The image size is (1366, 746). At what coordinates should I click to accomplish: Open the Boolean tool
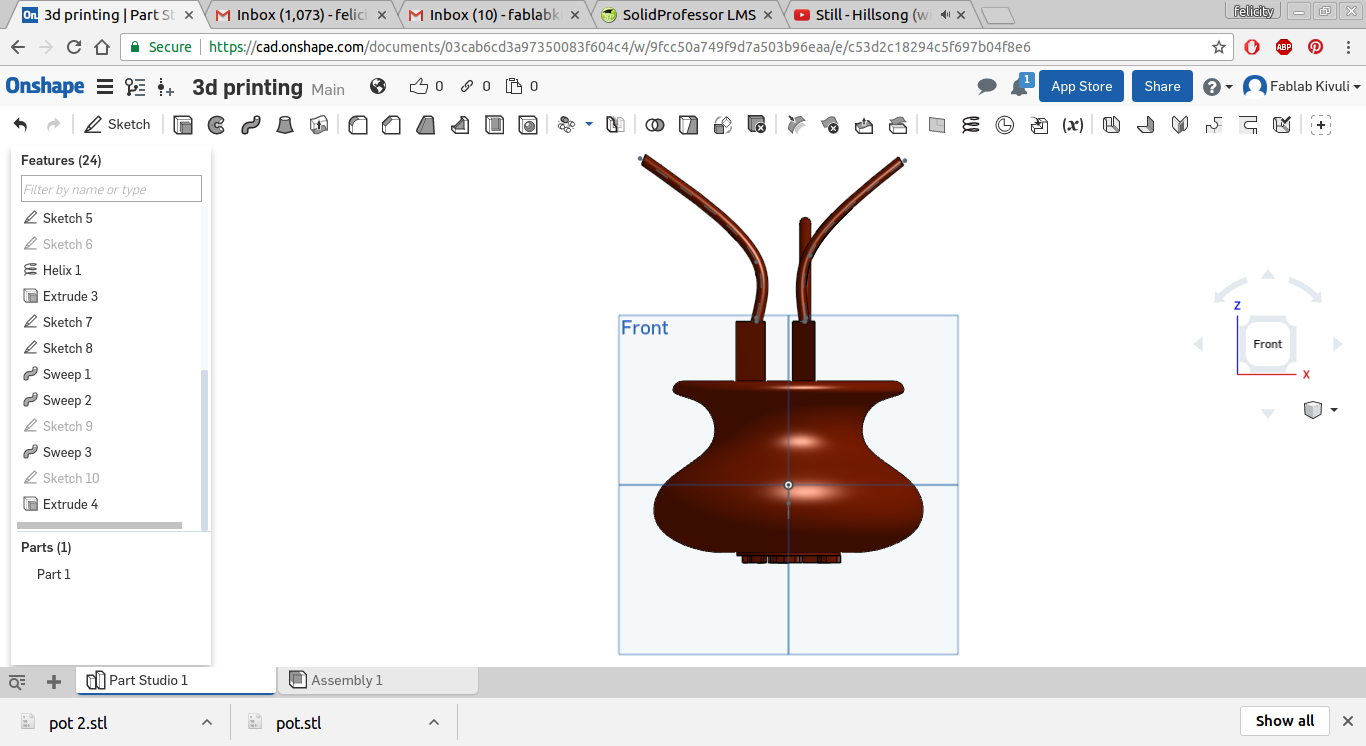[655, 125]
